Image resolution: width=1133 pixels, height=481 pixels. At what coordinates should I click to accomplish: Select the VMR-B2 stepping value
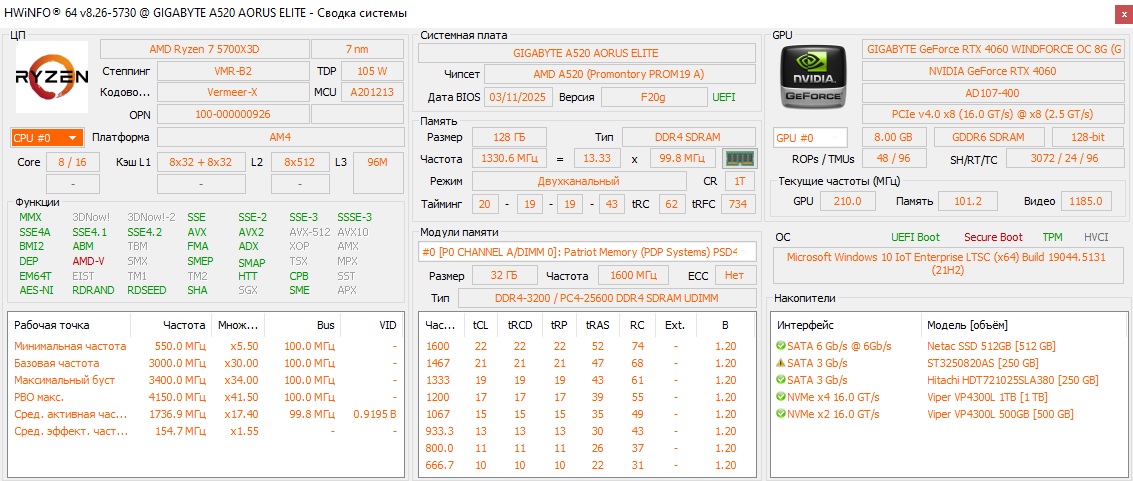point(233,72)
